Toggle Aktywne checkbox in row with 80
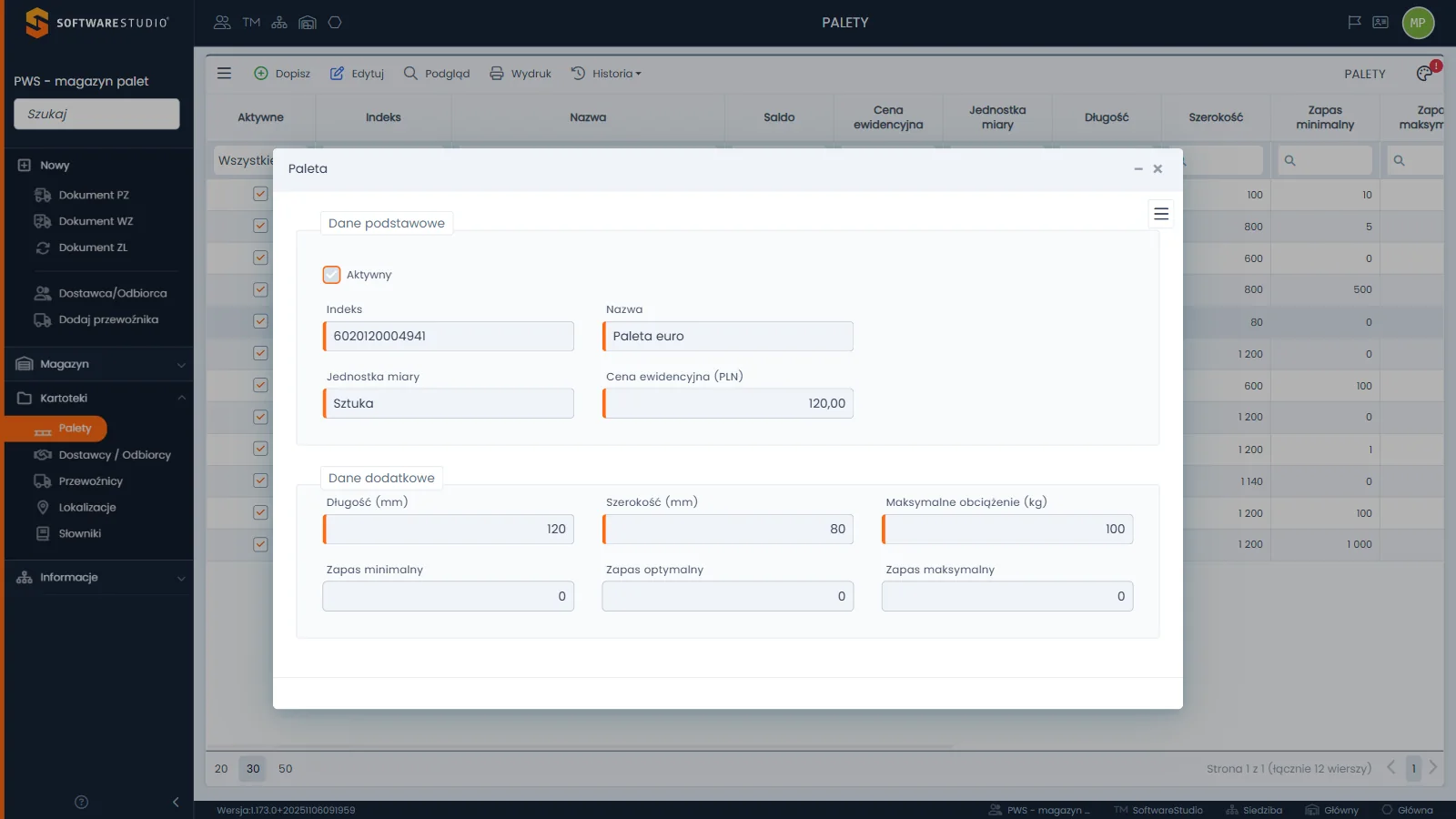The width and height of the screenshot is (1456, 819). pos(260,321)
